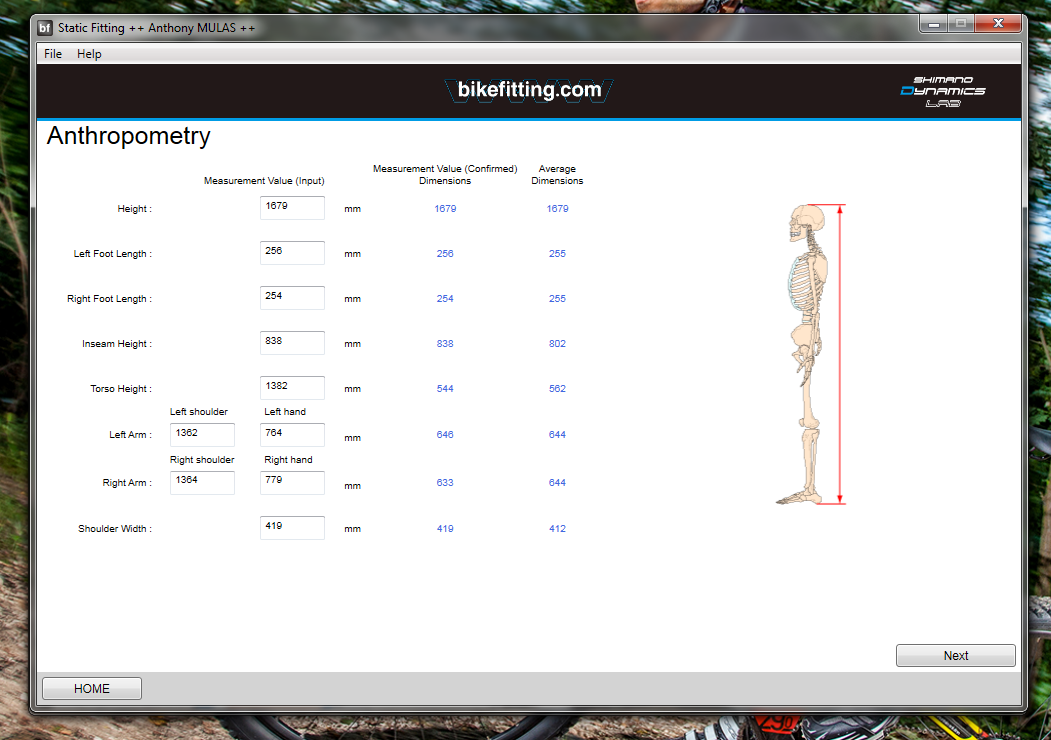This screenshot has height=740, width=1051.
Task: Click the Left Arm label
Action: pyautogui.click(x=131, y=434)
